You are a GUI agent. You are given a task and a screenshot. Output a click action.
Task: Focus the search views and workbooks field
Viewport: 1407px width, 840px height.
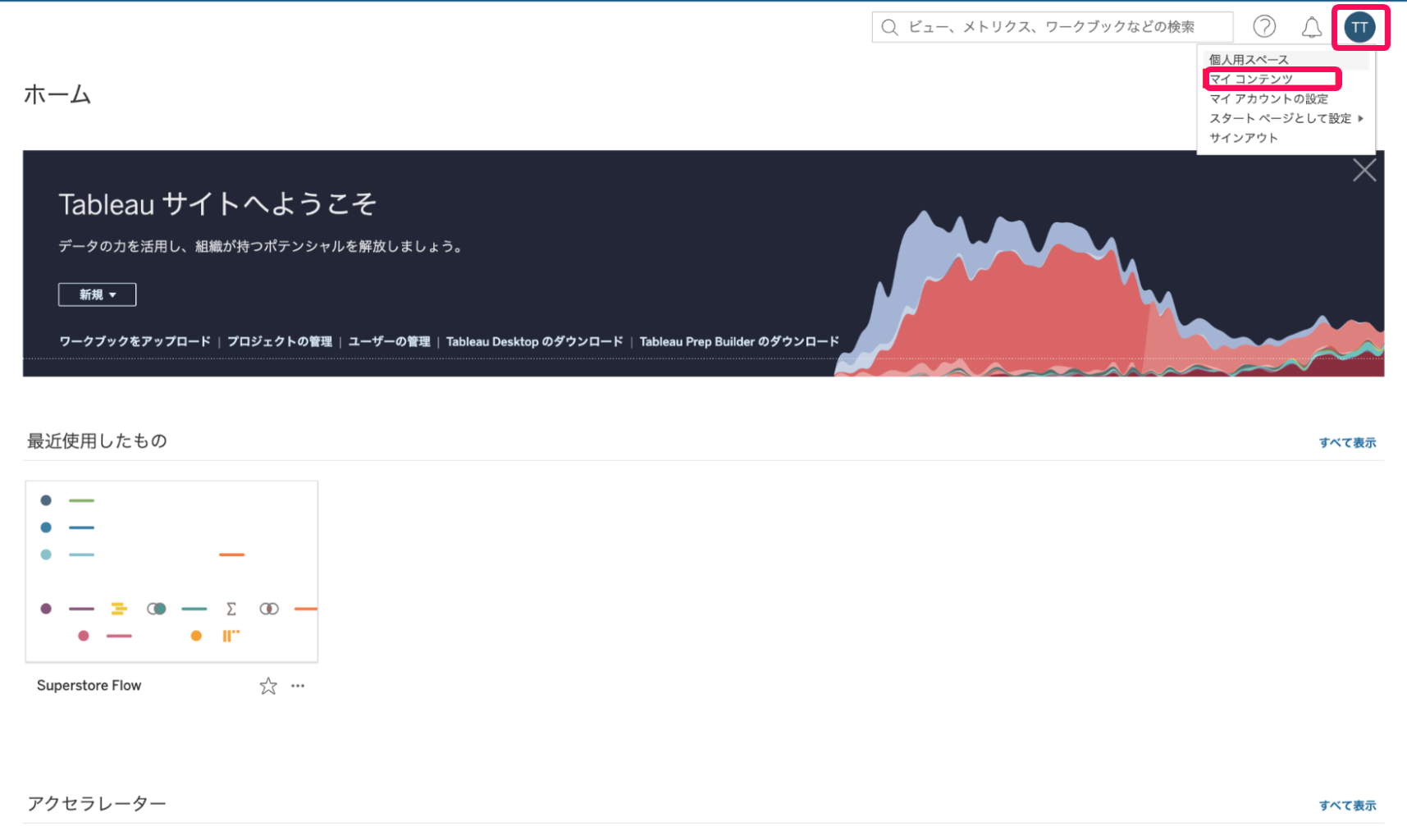tap(1052, 27)
